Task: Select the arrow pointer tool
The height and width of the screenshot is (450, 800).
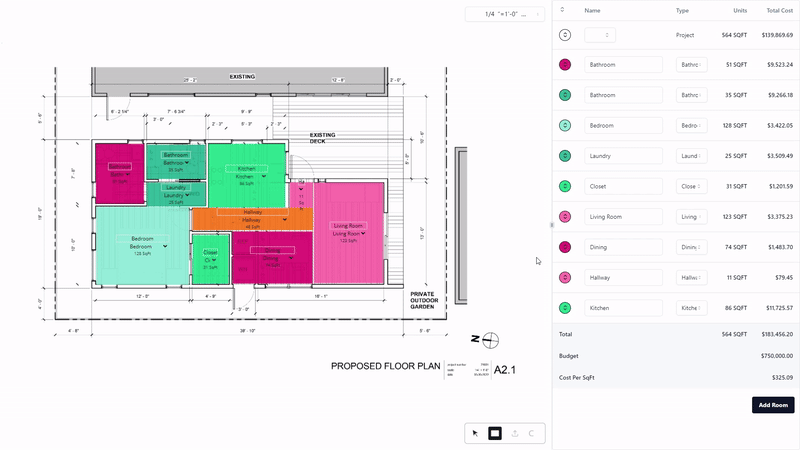Action: tap(476, 433)
